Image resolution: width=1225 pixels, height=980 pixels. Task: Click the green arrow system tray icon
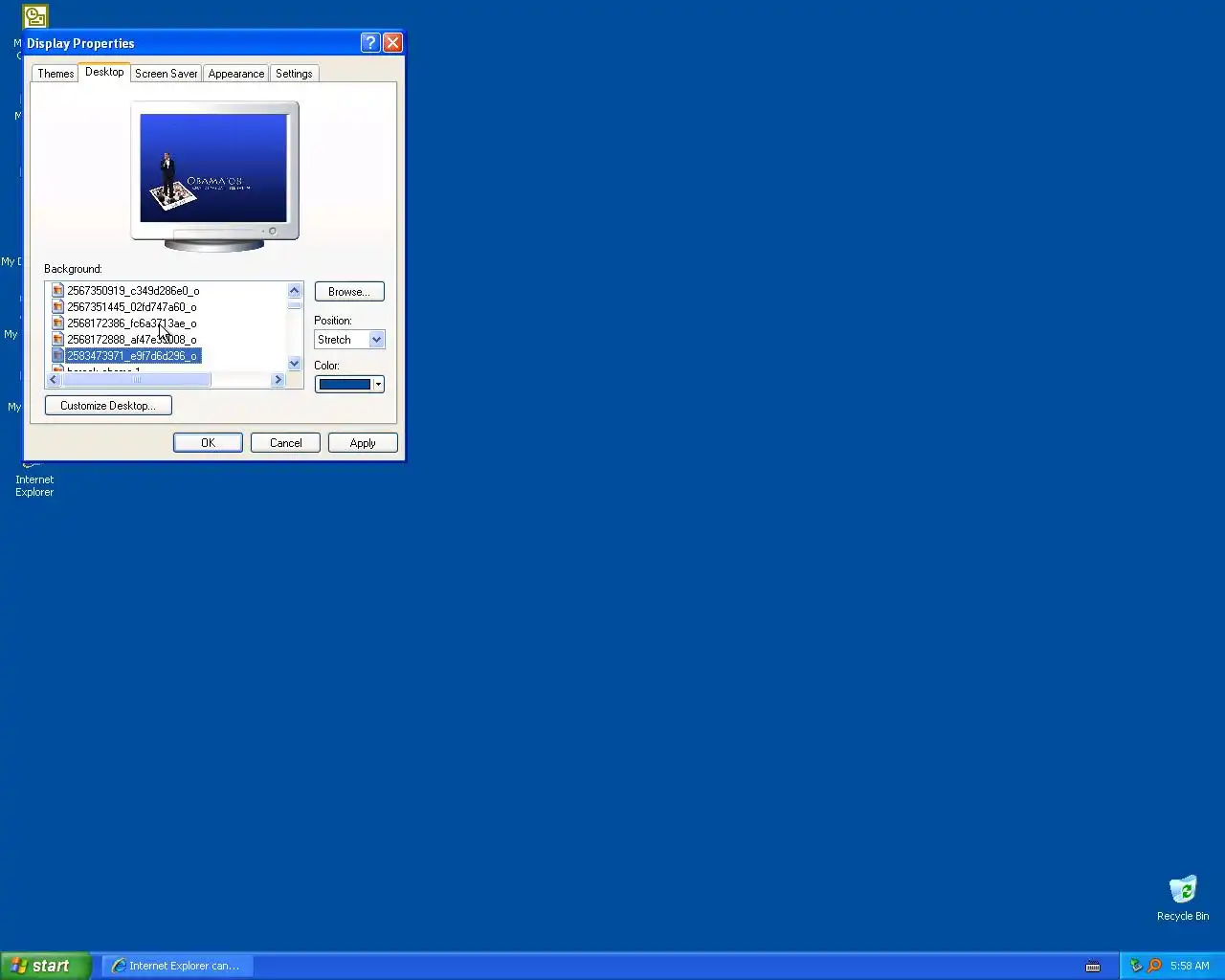pyautogui.click(x=1136, y=967)
